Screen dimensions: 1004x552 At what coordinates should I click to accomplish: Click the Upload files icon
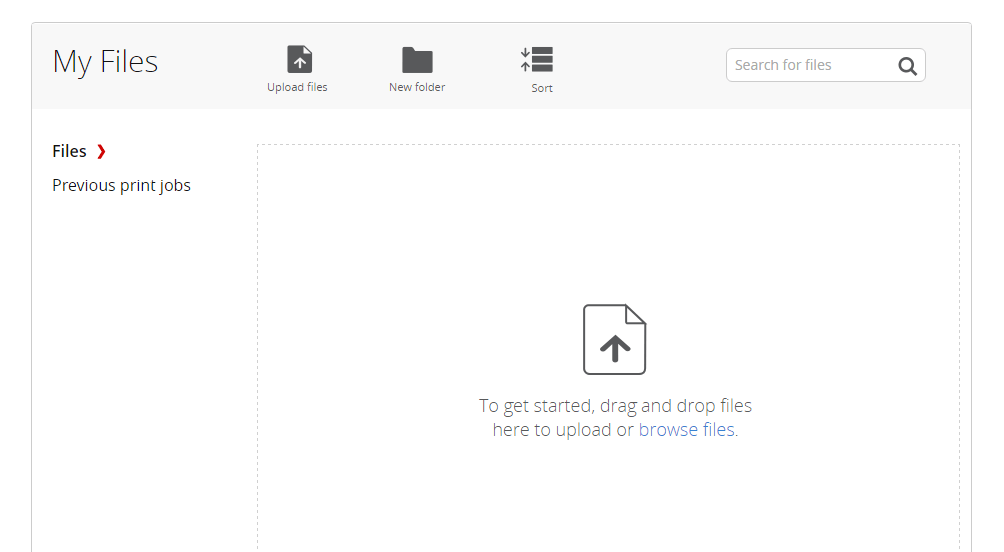pos(299,60)
